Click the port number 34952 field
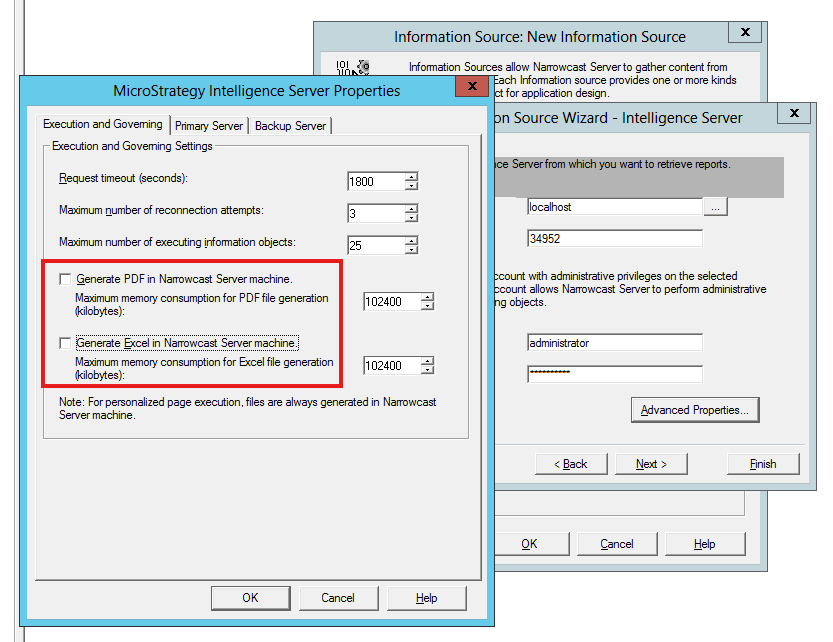The height and width of the screenshot is (642, 833). pyautogui.click(x=615, y=239)
